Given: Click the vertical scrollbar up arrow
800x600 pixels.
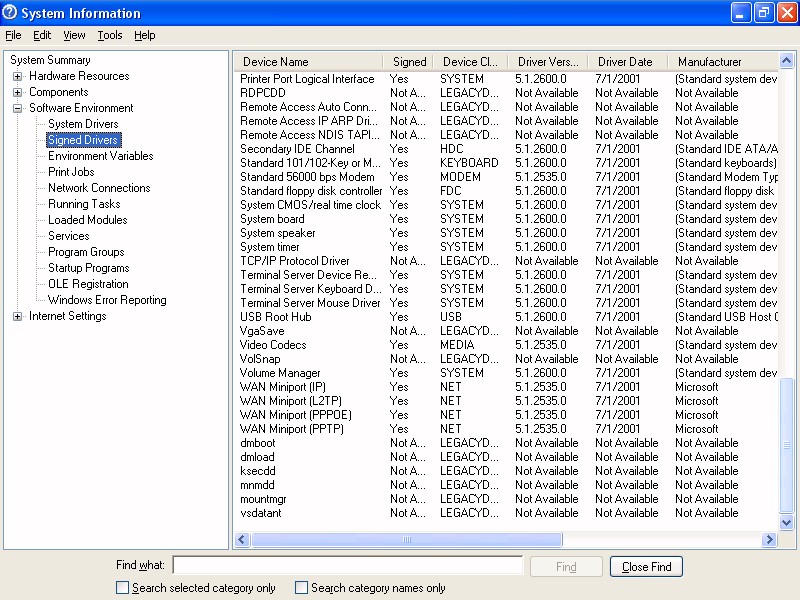Looking at the screenshot, I should point(788,62).
